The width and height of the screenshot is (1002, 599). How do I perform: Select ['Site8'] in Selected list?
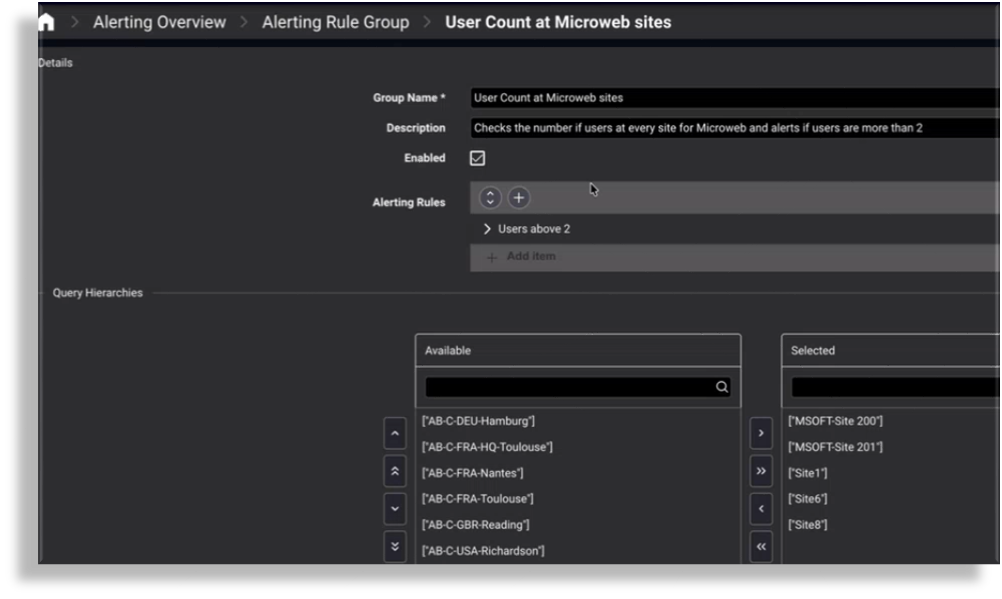[808, 525]
